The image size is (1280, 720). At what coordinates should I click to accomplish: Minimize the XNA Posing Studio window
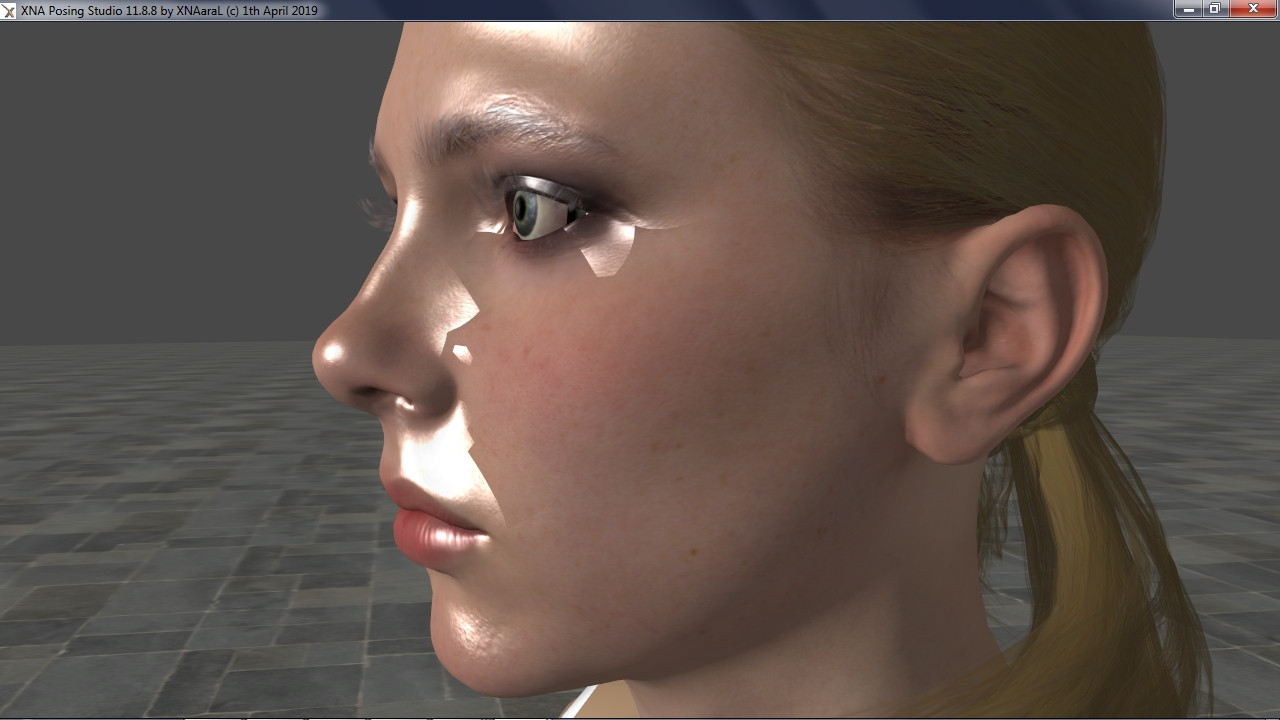pos(1188,9)
